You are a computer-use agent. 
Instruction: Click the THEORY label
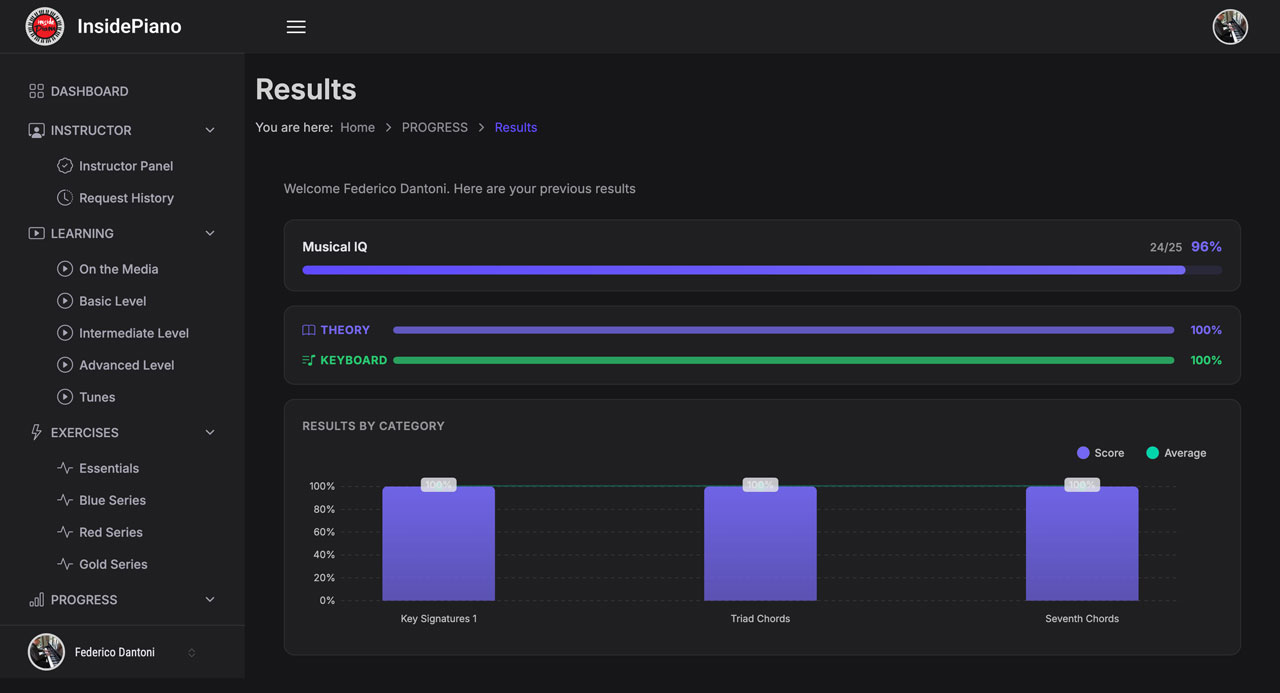(345, 330)
